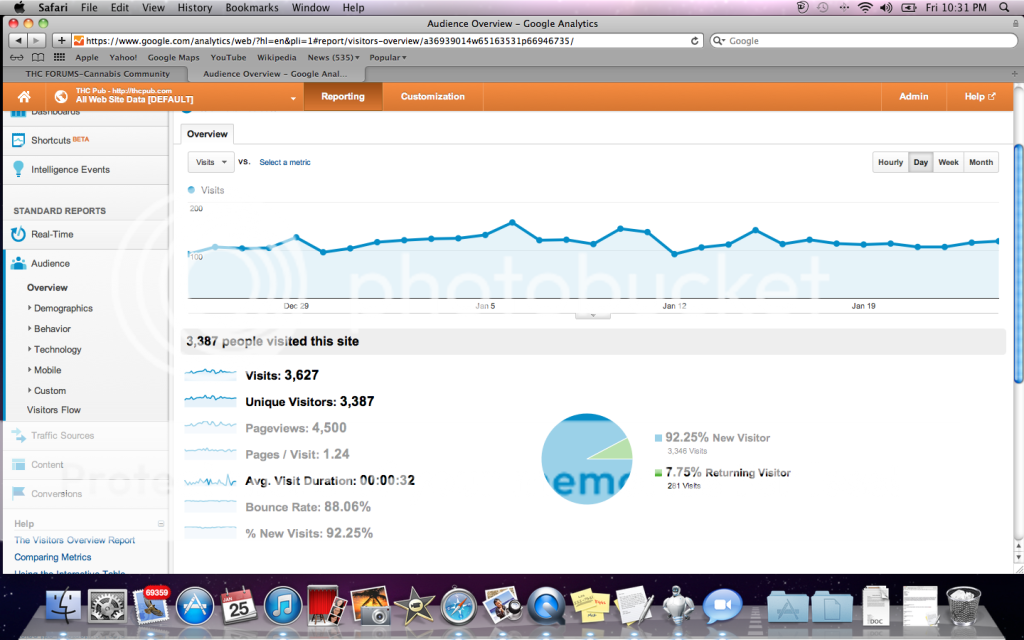
Task: Open the Bookmarks menu in menu bar
Action: [252, 8]
